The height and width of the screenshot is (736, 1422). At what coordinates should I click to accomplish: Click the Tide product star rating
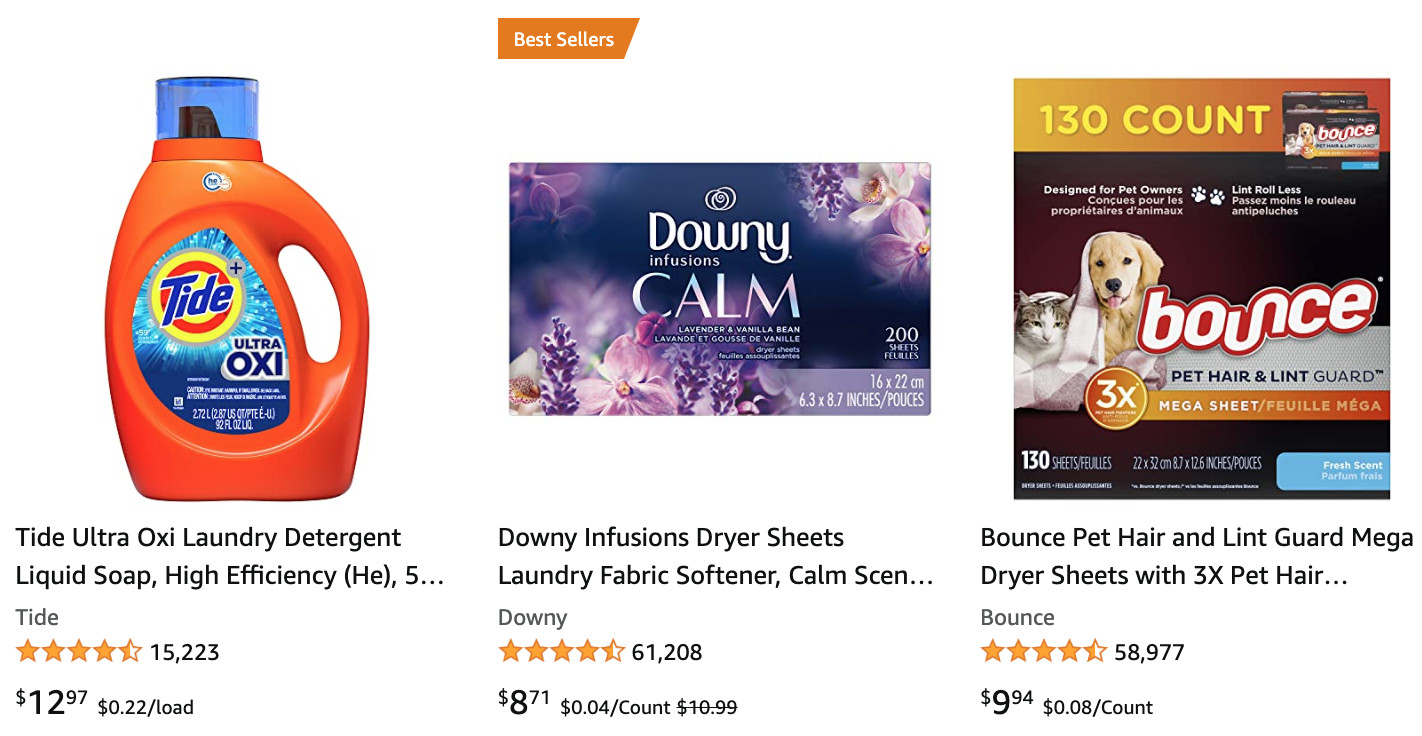click(79, 652)
